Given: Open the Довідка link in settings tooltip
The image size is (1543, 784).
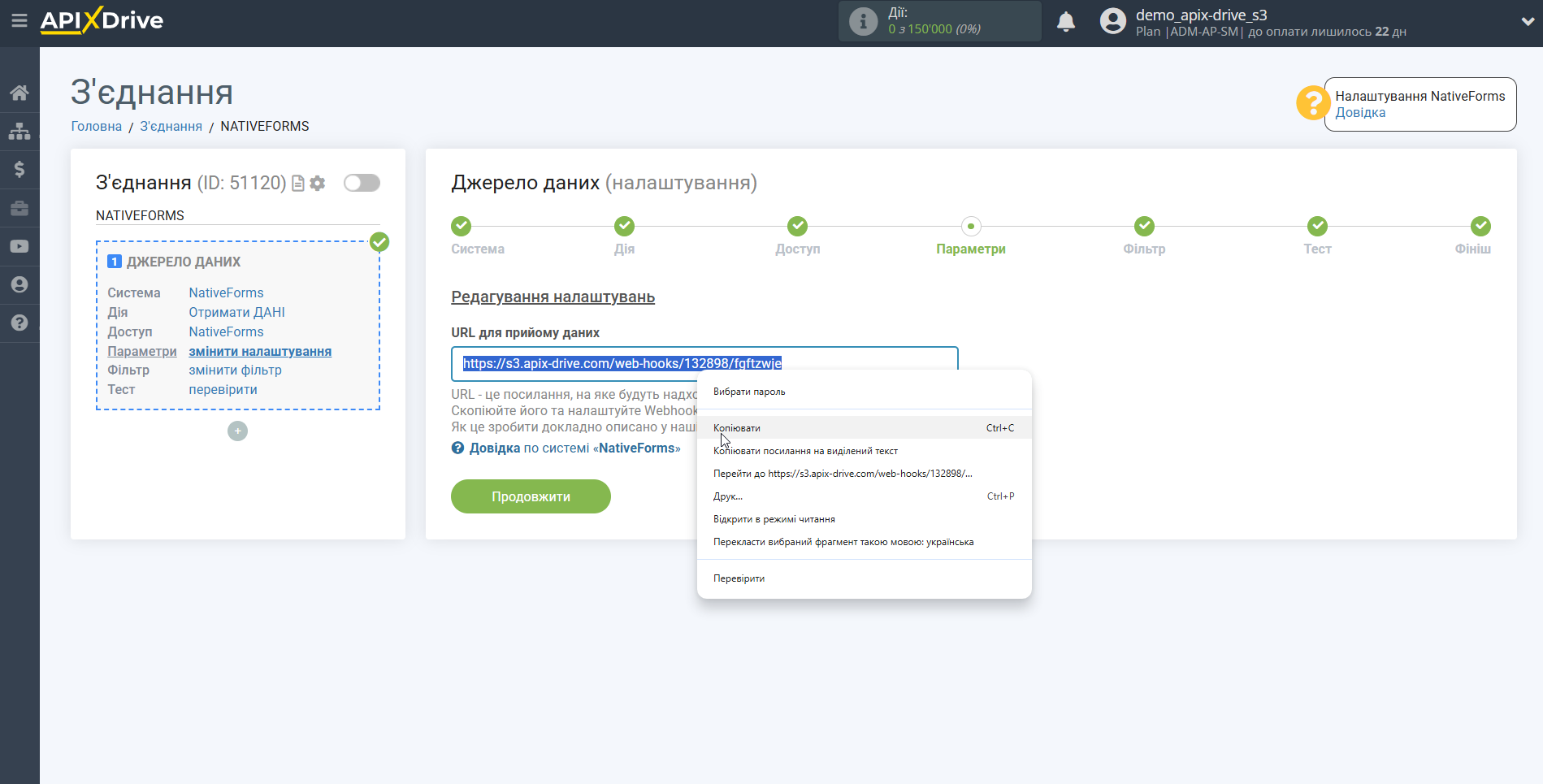Looking at the screenshot, I should 1360,113.
